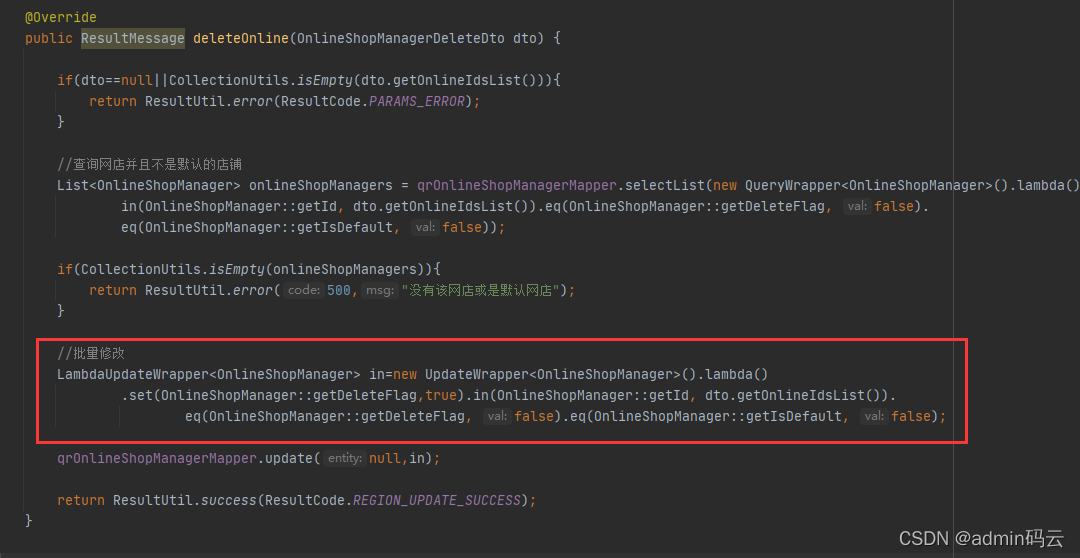The height and width of the screenshot is (558, 1080).
Task: Click the @Override annotation
Action: coord(61,17)
